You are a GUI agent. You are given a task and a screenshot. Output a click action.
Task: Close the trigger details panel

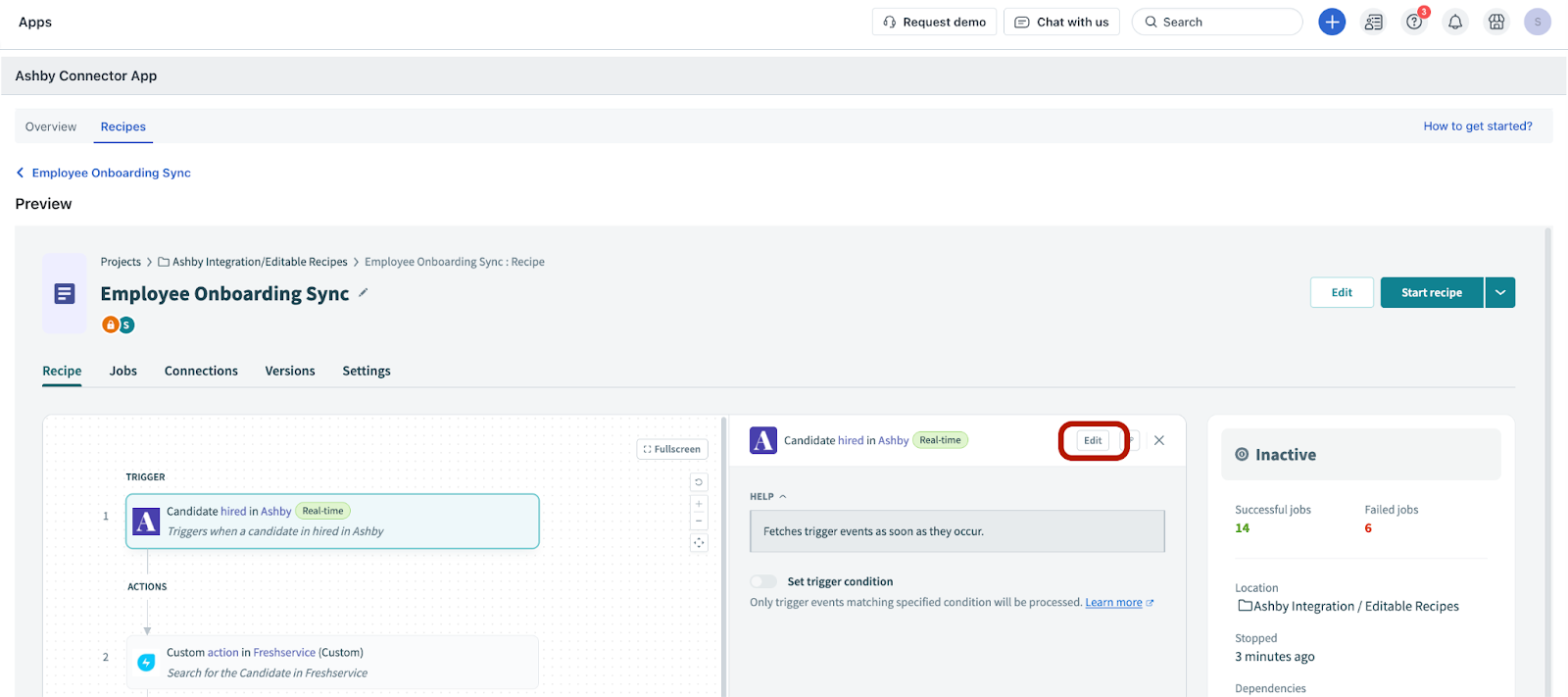pos(1159,440)
